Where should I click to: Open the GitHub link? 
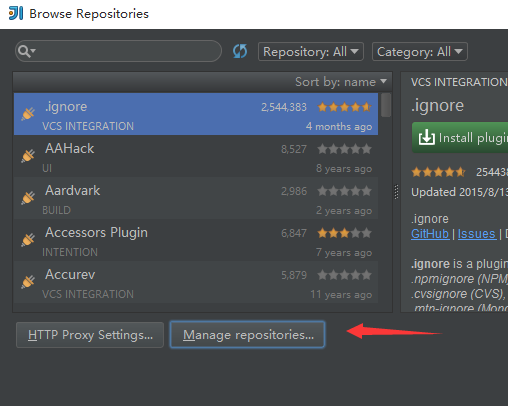pyautogui.click(x=430, y=234)
